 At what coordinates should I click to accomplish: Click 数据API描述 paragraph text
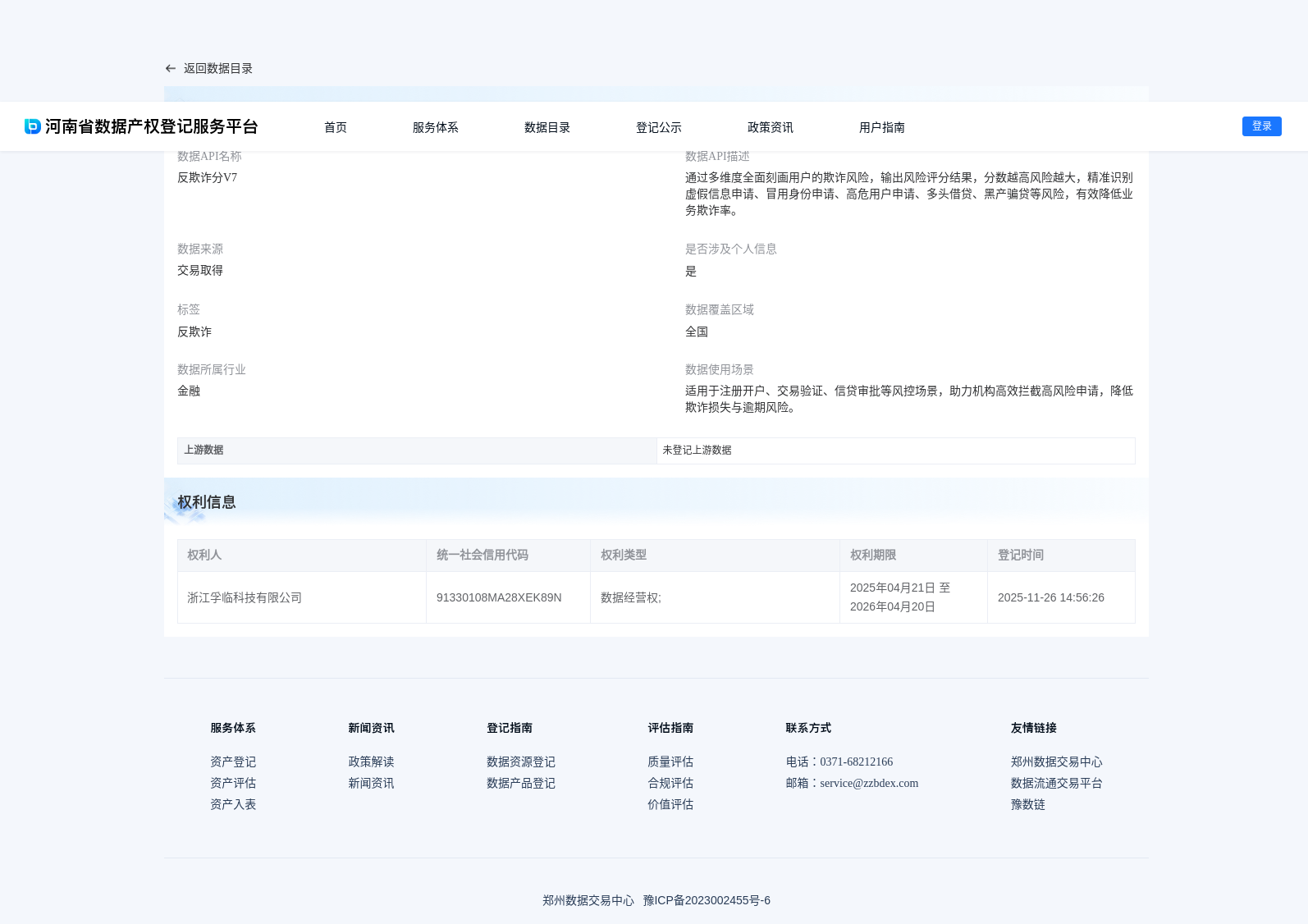click(909, 194)
